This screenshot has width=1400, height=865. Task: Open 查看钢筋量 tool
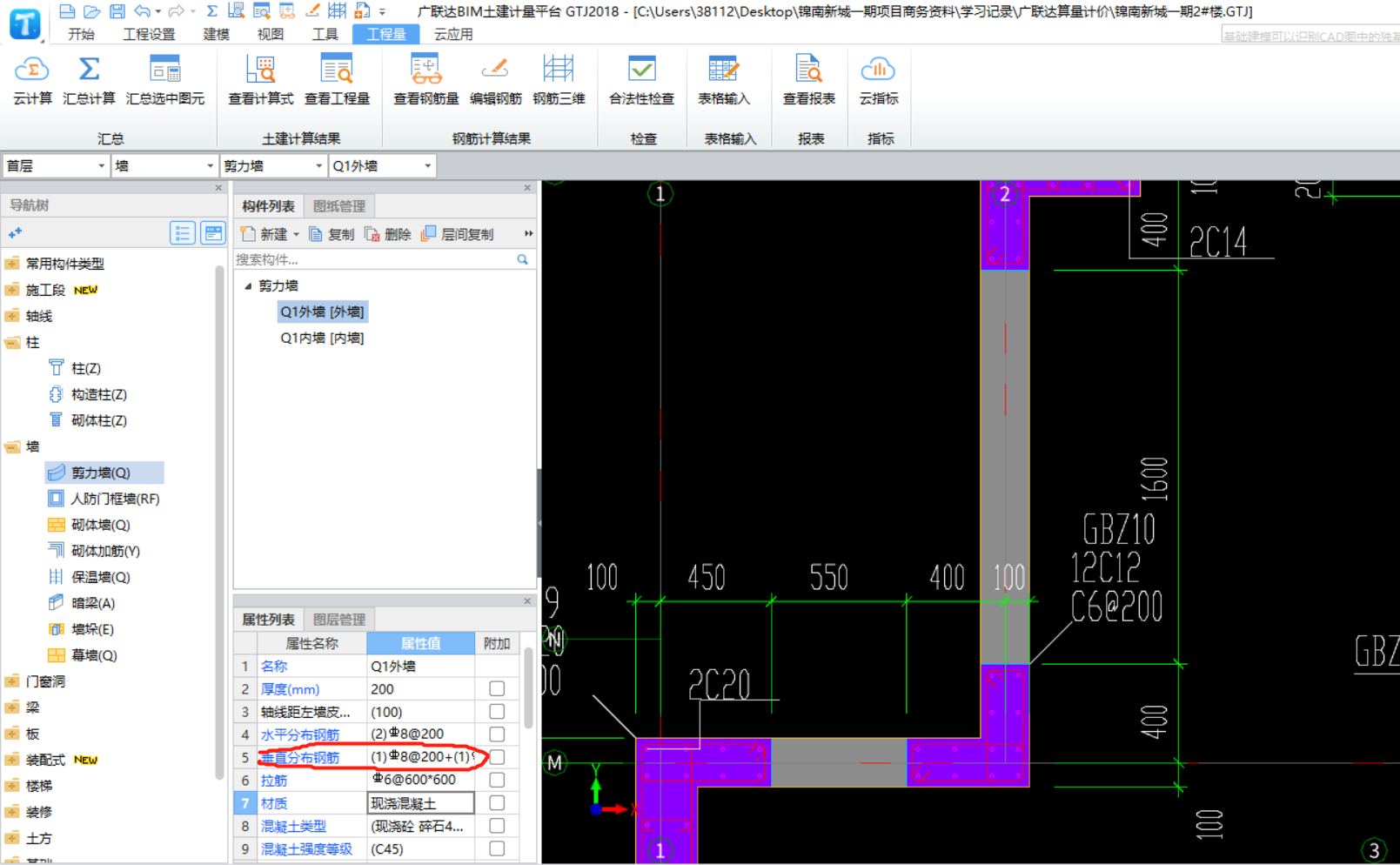tap(425, 80)
